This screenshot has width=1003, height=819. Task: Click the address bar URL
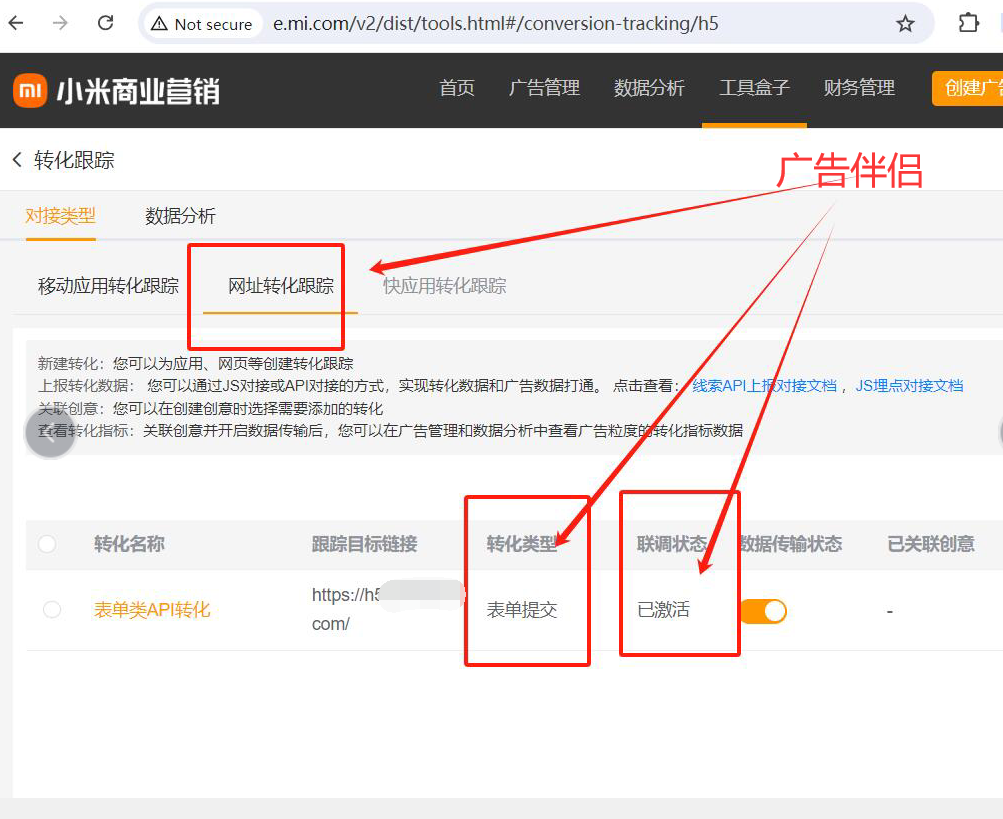click(496, 24)
